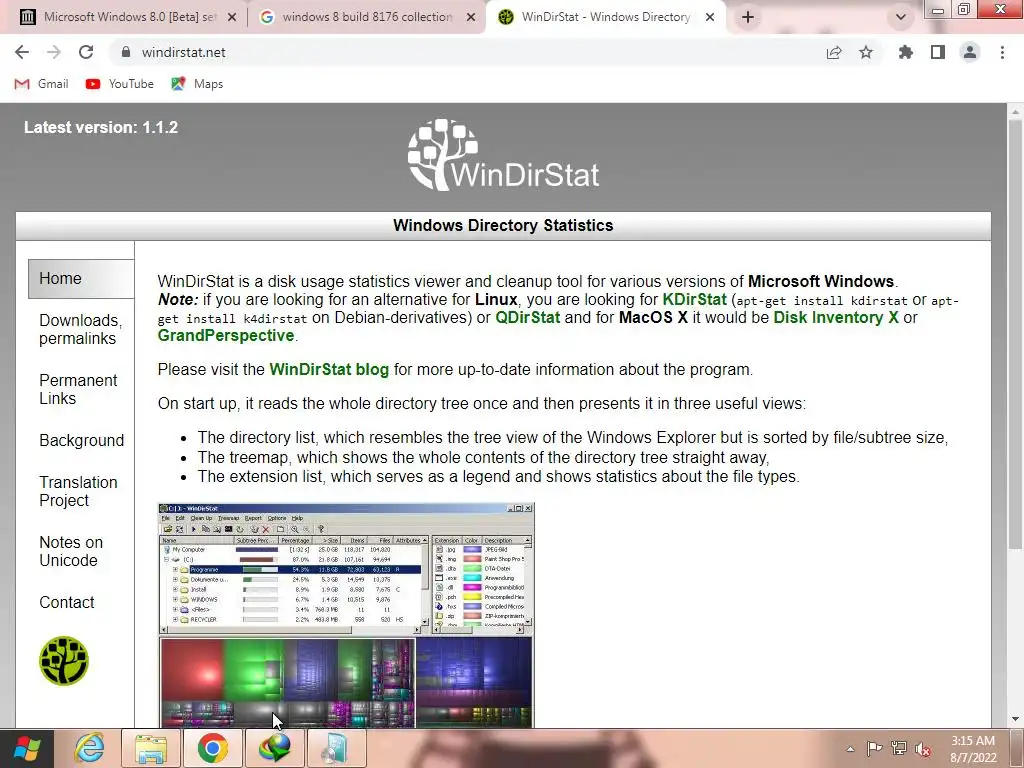Image resolution: width=1024 pixels, height=768 pixels.
Task: Open Contact sidebar item
Action: [x=67, y=602]
